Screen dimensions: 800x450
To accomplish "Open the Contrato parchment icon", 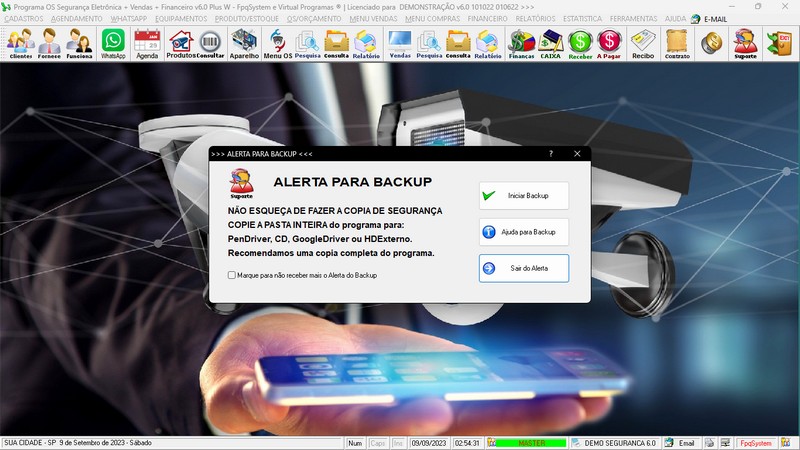I will pyautogui.click(x=677, y=43).
